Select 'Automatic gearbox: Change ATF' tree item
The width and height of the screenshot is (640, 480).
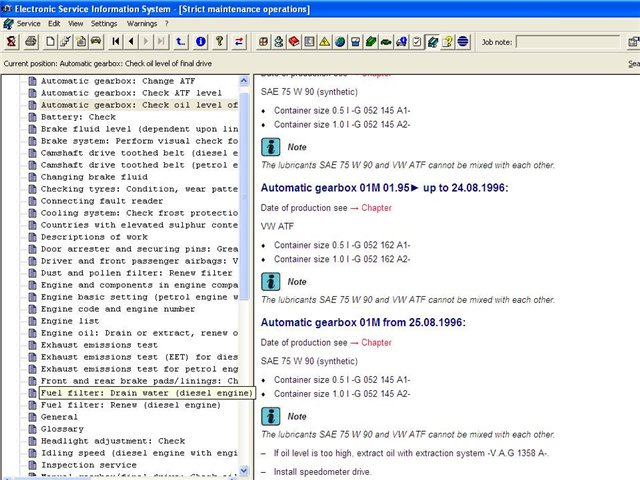tap(118, 81)
